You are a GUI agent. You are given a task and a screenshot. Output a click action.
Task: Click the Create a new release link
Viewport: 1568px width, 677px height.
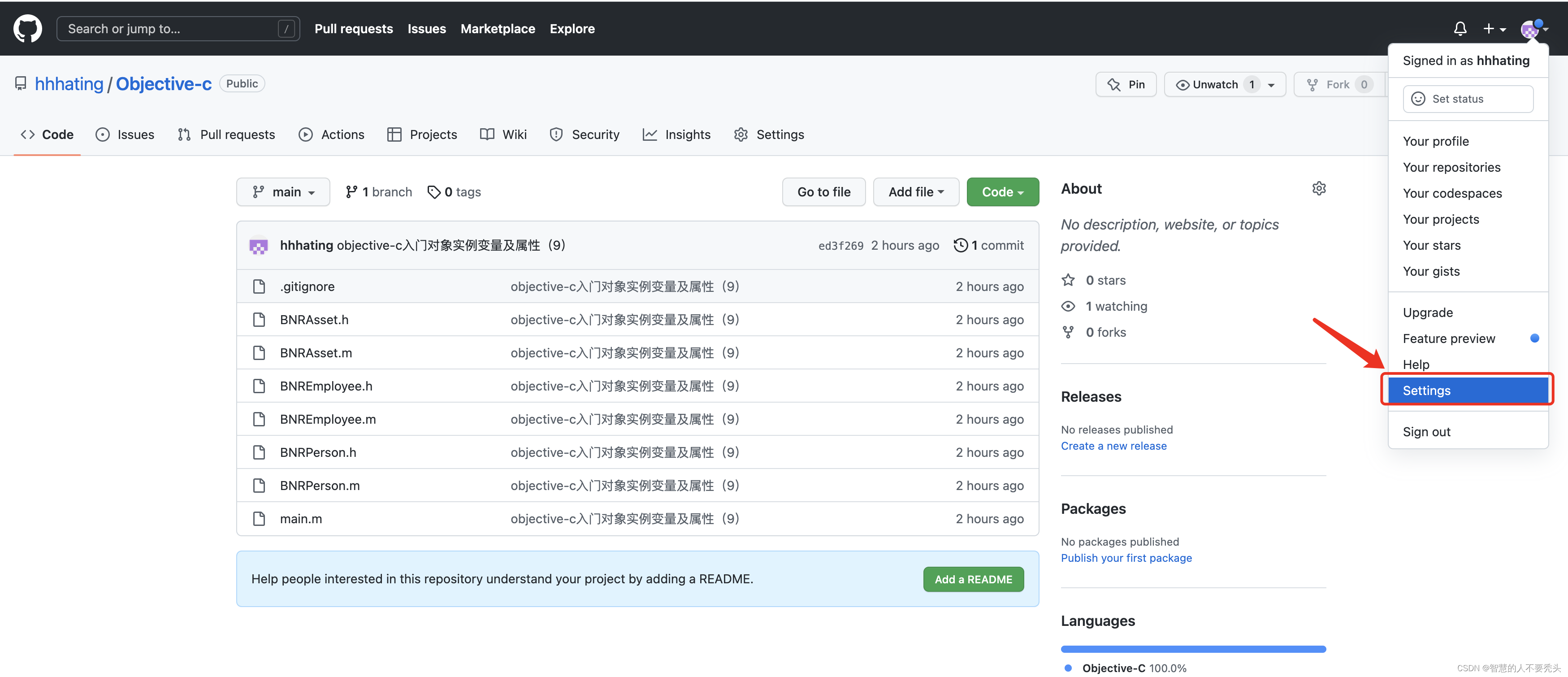click(x=1113, y=445)
